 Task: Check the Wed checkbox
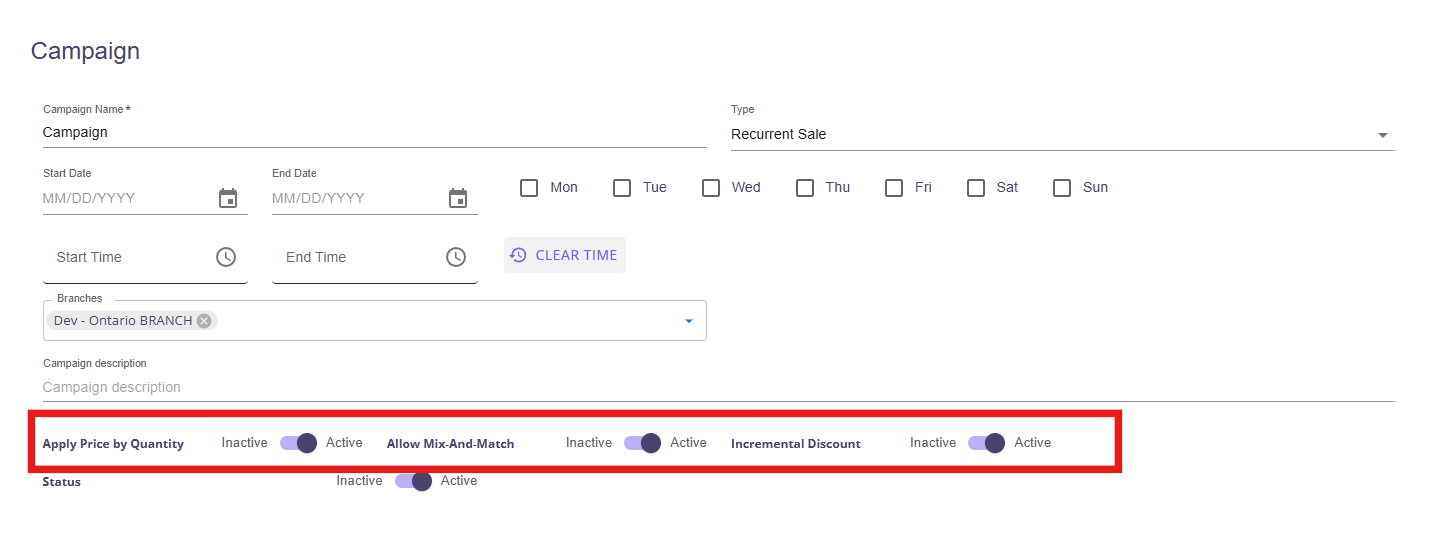[x=711, y=188]
